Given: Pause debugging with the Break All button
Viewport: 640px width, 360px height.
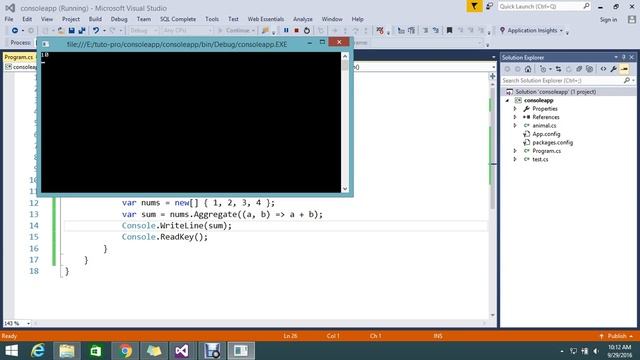Looking at the screenshot, I should pos(286,31).
